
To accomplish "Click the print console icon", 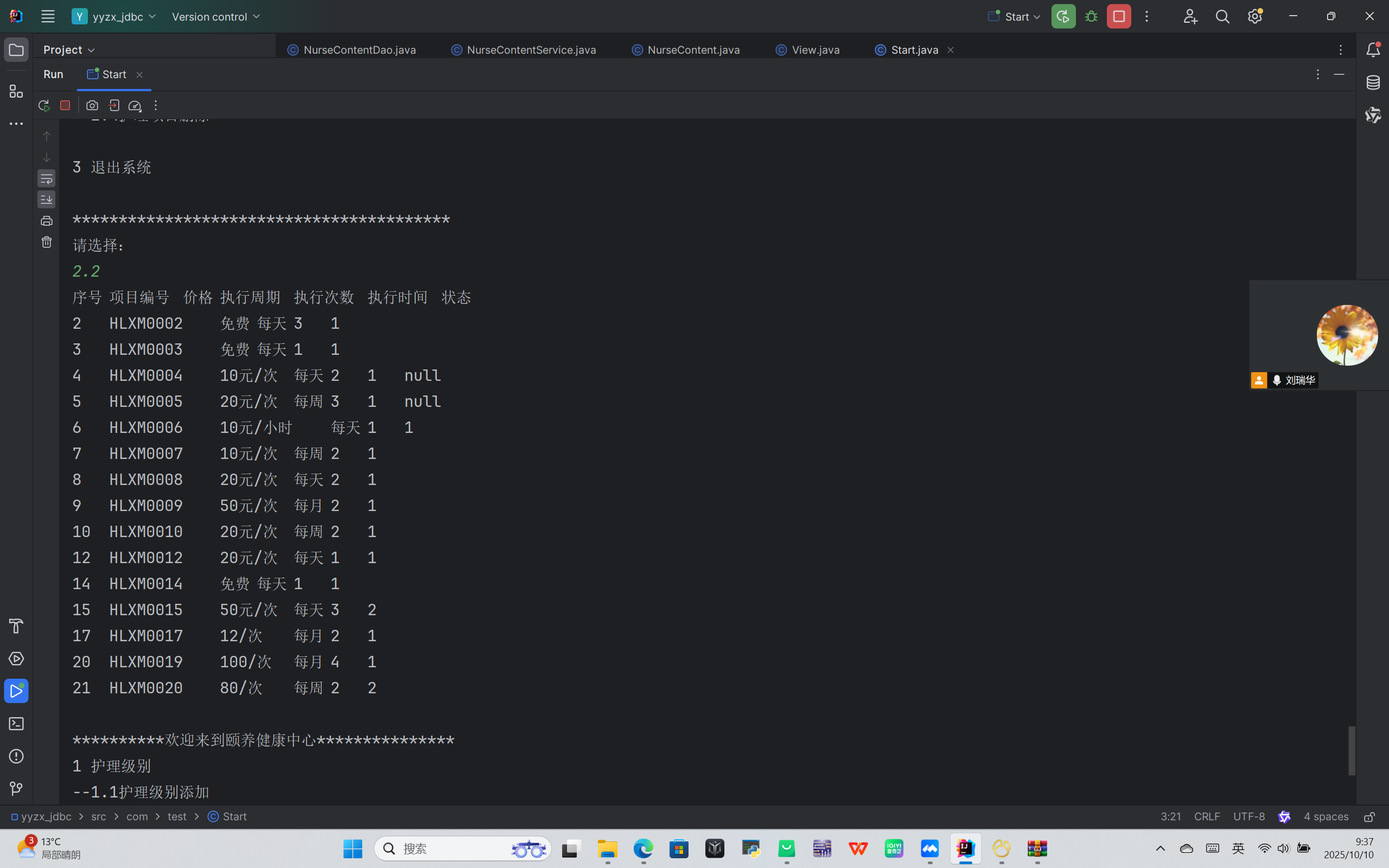I will 47,221.
